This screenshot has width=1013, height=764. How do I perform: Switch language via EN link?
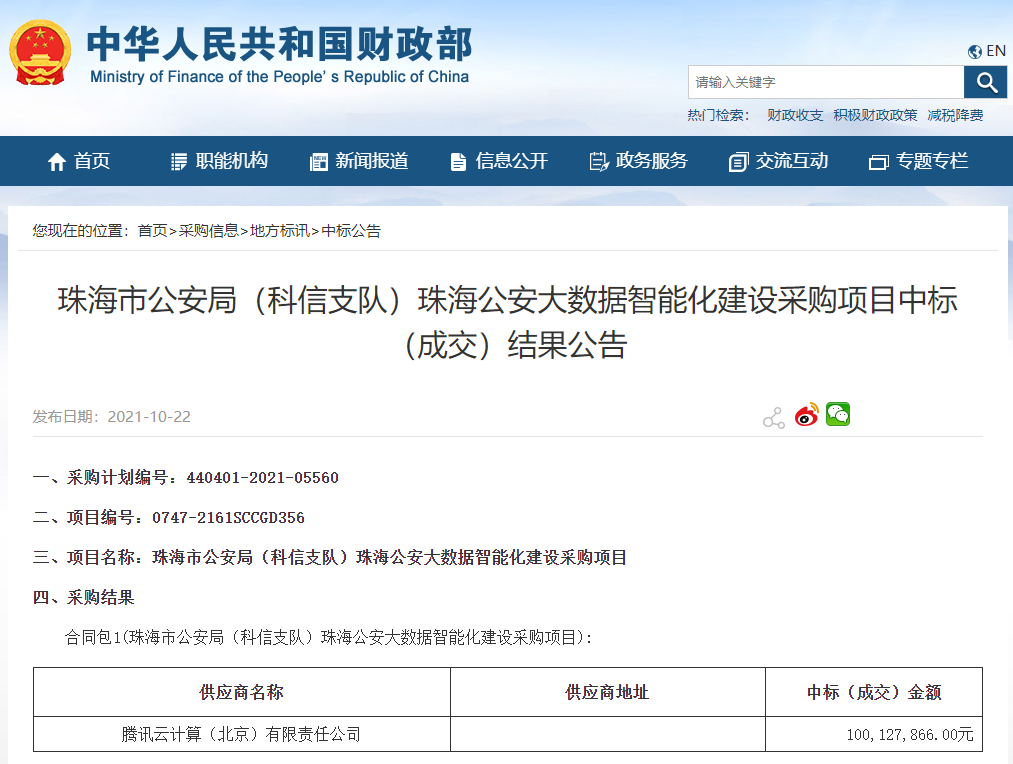click(996, 51)
